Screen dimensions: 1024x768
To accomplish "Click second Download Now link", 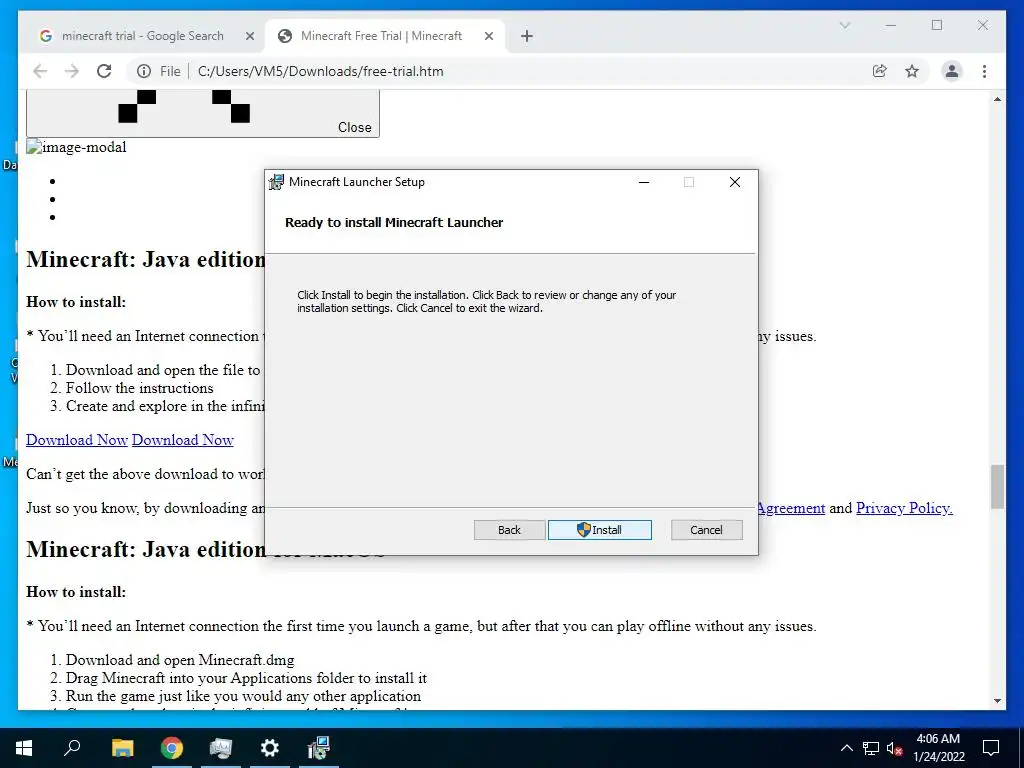I will click(x=182, y=440).
